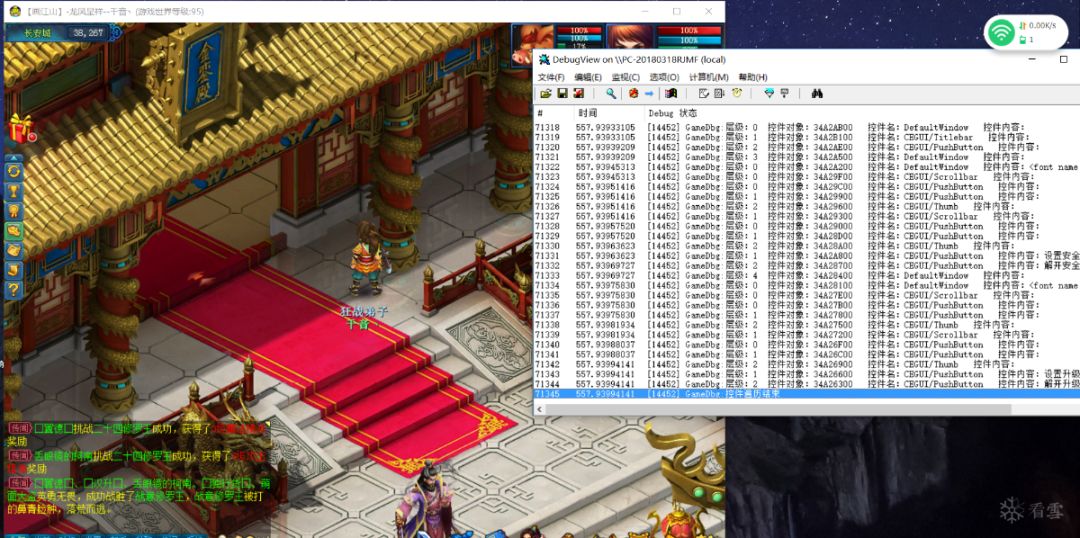Maximize the DebugView window
Viewport: 1080px width, 538px height.
click(1063, 60)
